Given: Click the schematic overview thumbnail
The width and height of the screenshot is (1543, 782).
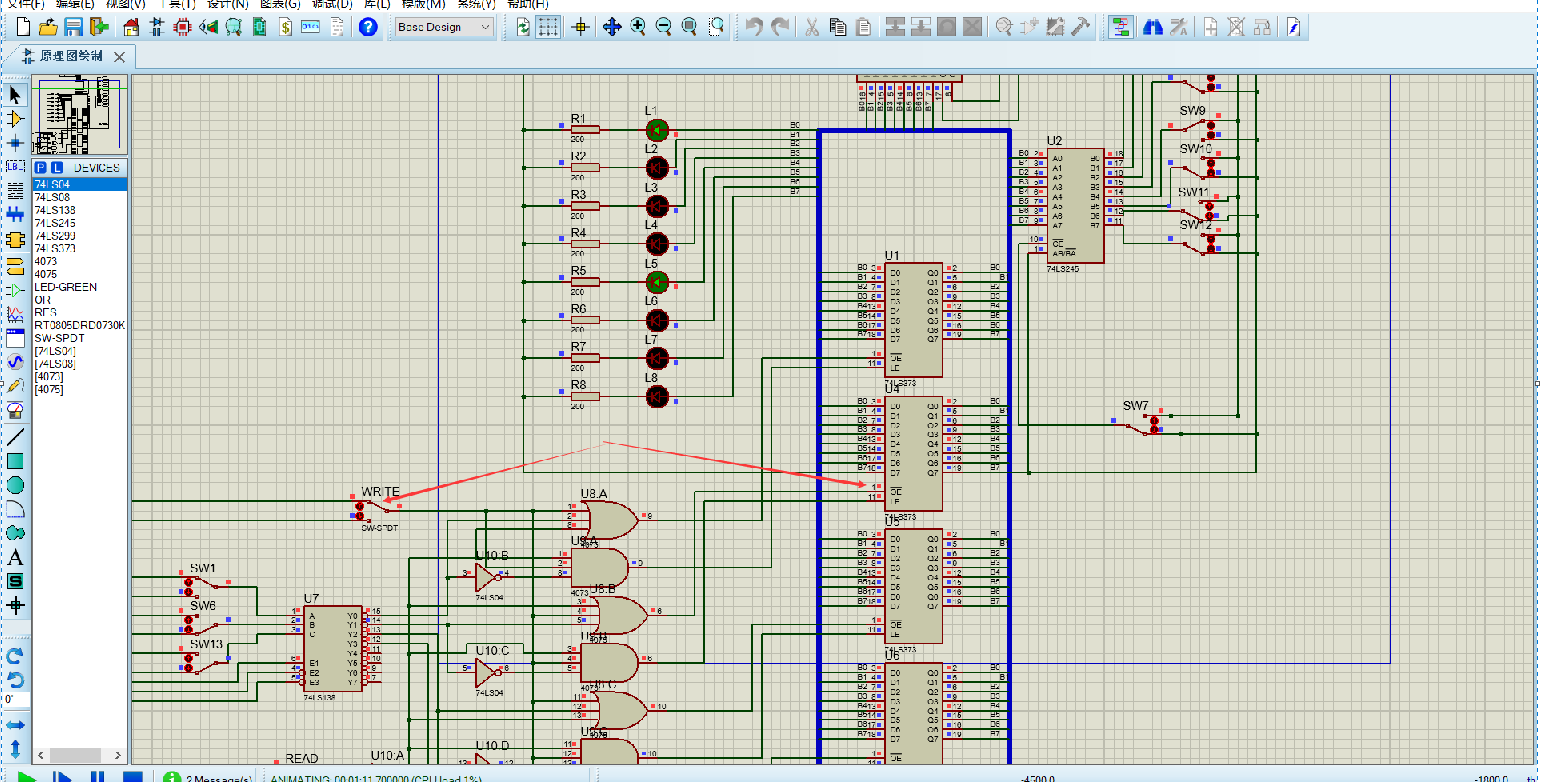Looking at the screenshot, I should click(x=79, y=115).
